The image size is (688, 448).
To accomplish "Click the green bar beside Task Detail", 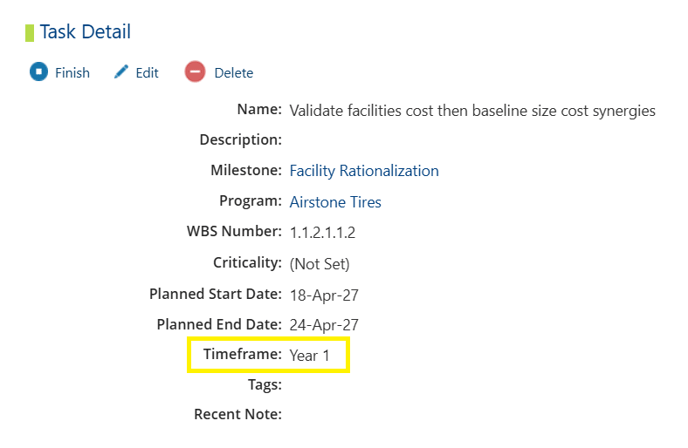I will click(29, 33).
